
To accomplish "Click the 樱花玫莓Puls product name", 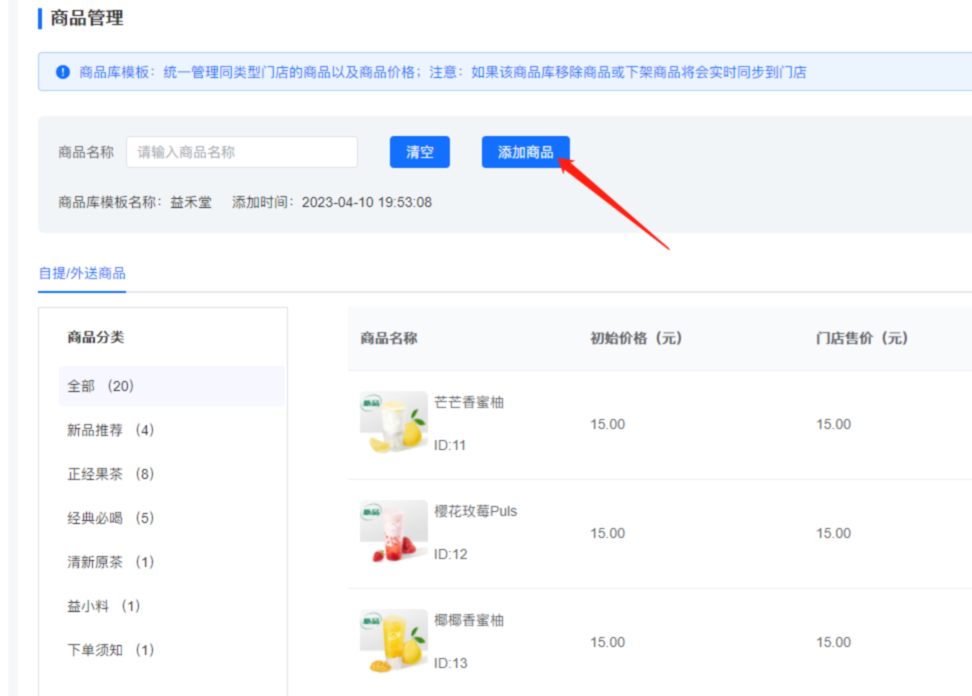I will click(x=475, y=511).
